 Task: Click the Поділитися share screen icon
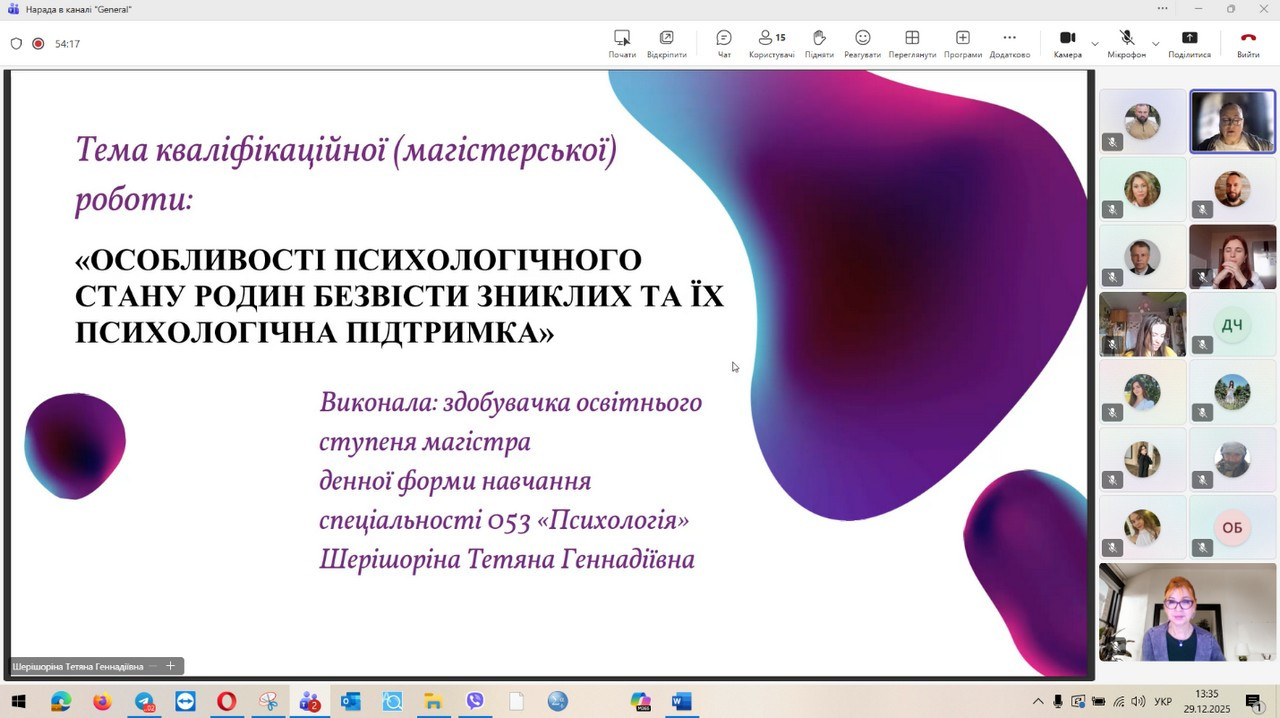(x=1189, y=43)
